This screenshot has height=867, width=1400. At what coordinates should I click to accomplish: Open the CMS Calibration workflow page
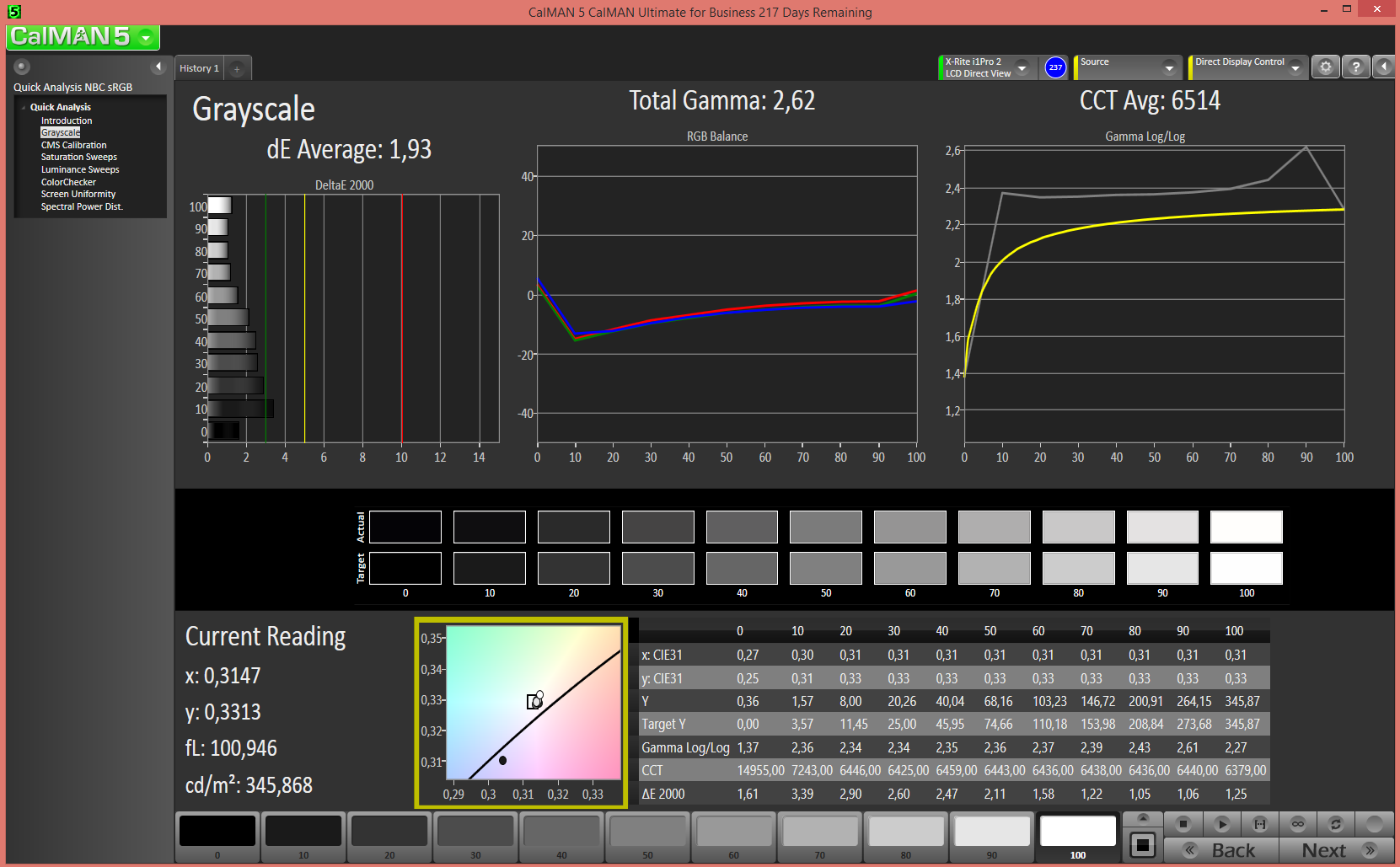pos(74,145)
